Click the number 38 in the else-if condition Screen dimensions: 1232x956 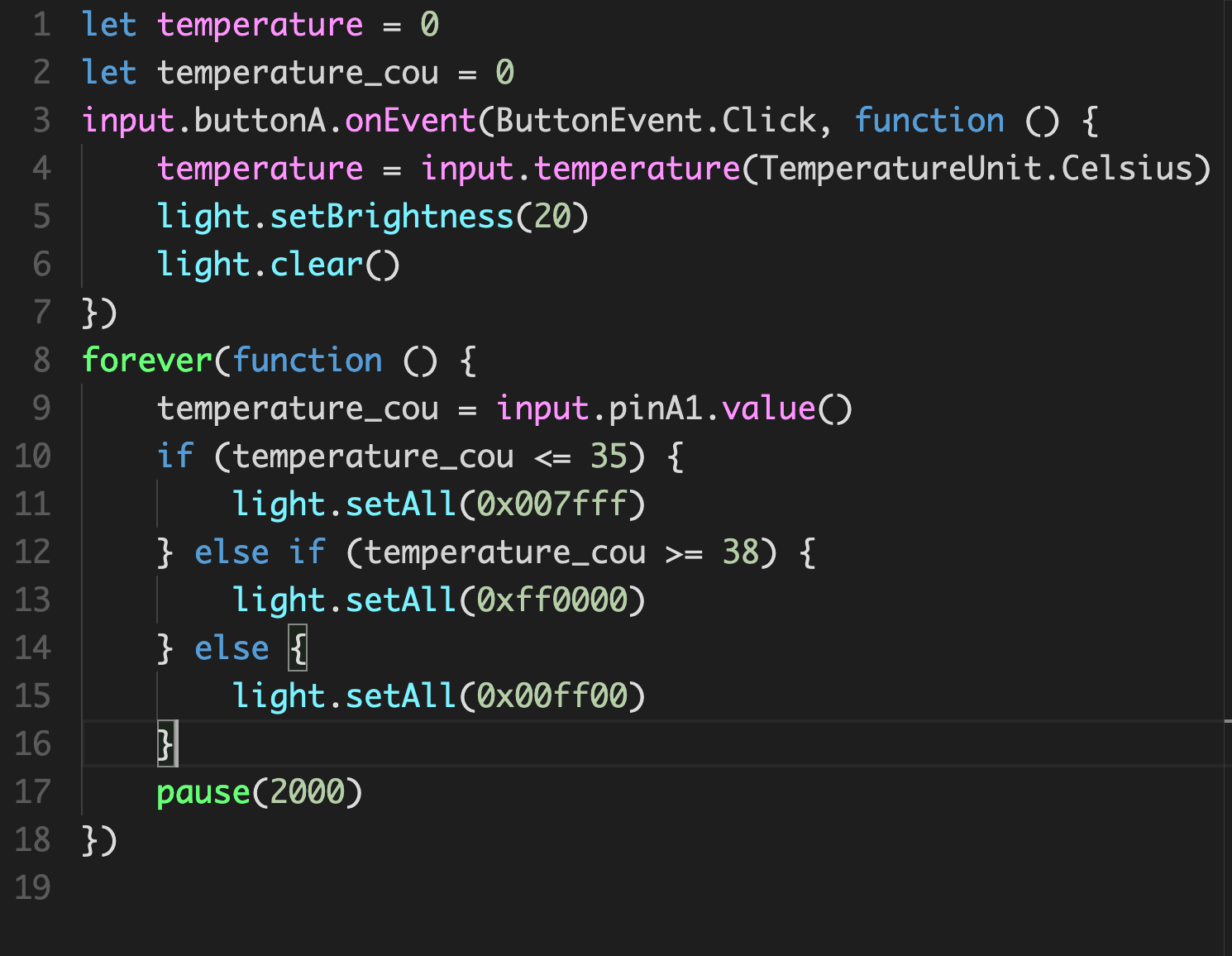point(741,552)
